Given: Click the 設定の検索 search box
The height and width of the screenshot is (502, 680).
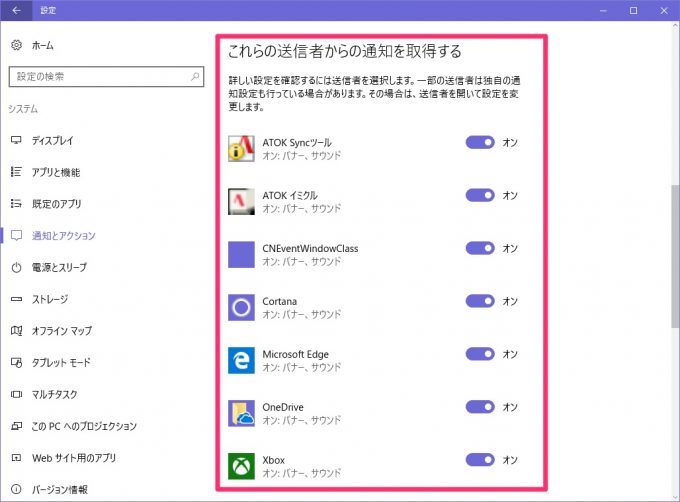Looking at the screenshot, I should pos(106,77).
